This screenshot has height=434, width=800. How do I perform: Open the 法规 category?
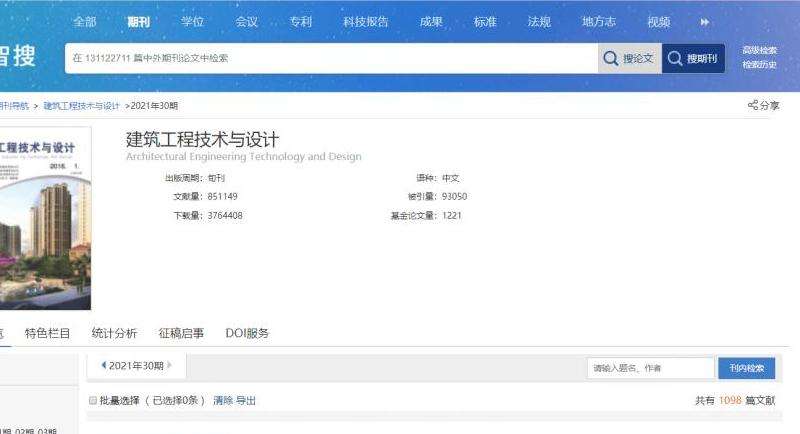(x=539, y=22)
